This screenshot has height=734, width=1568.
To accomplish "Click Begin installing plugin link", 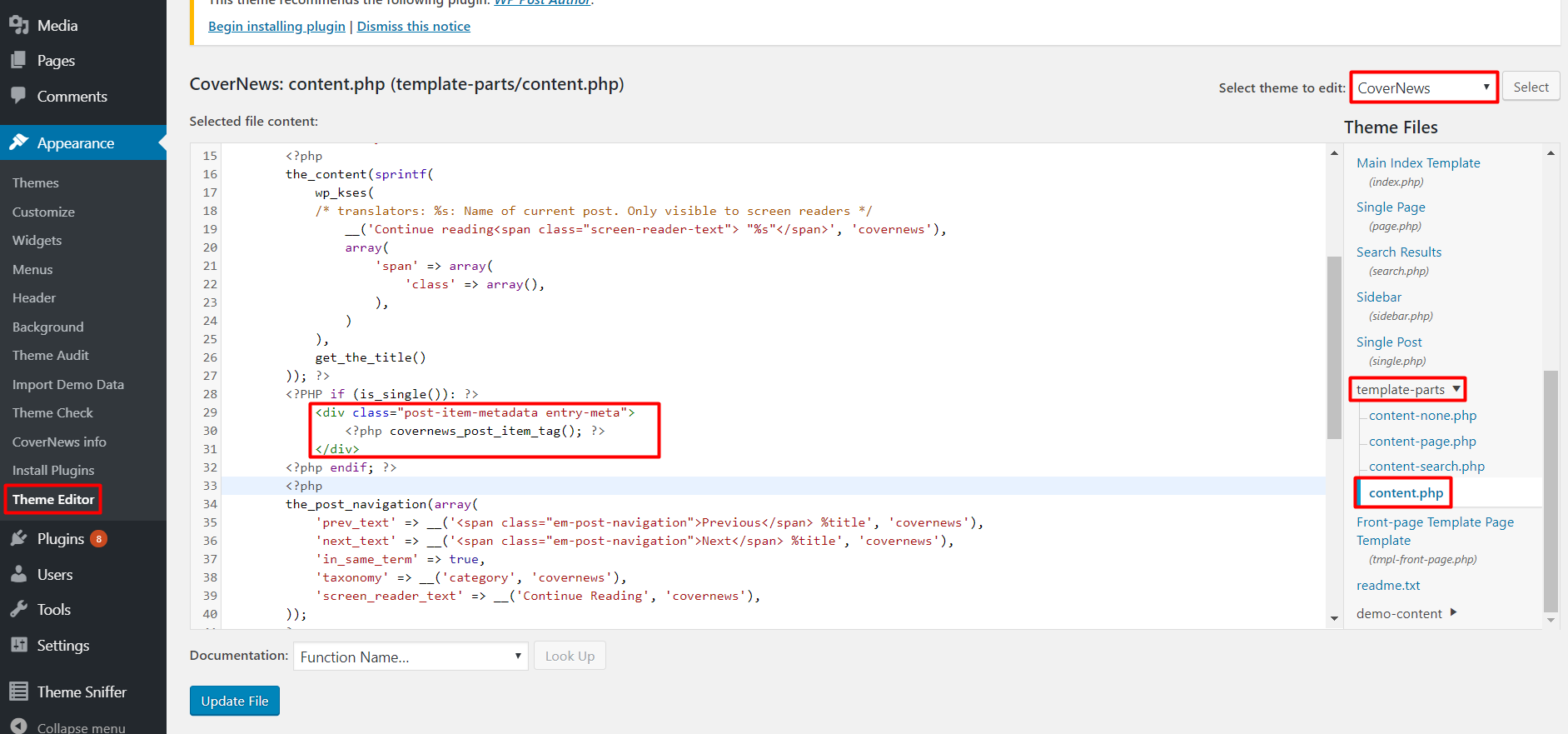I will tap(276, 27).
